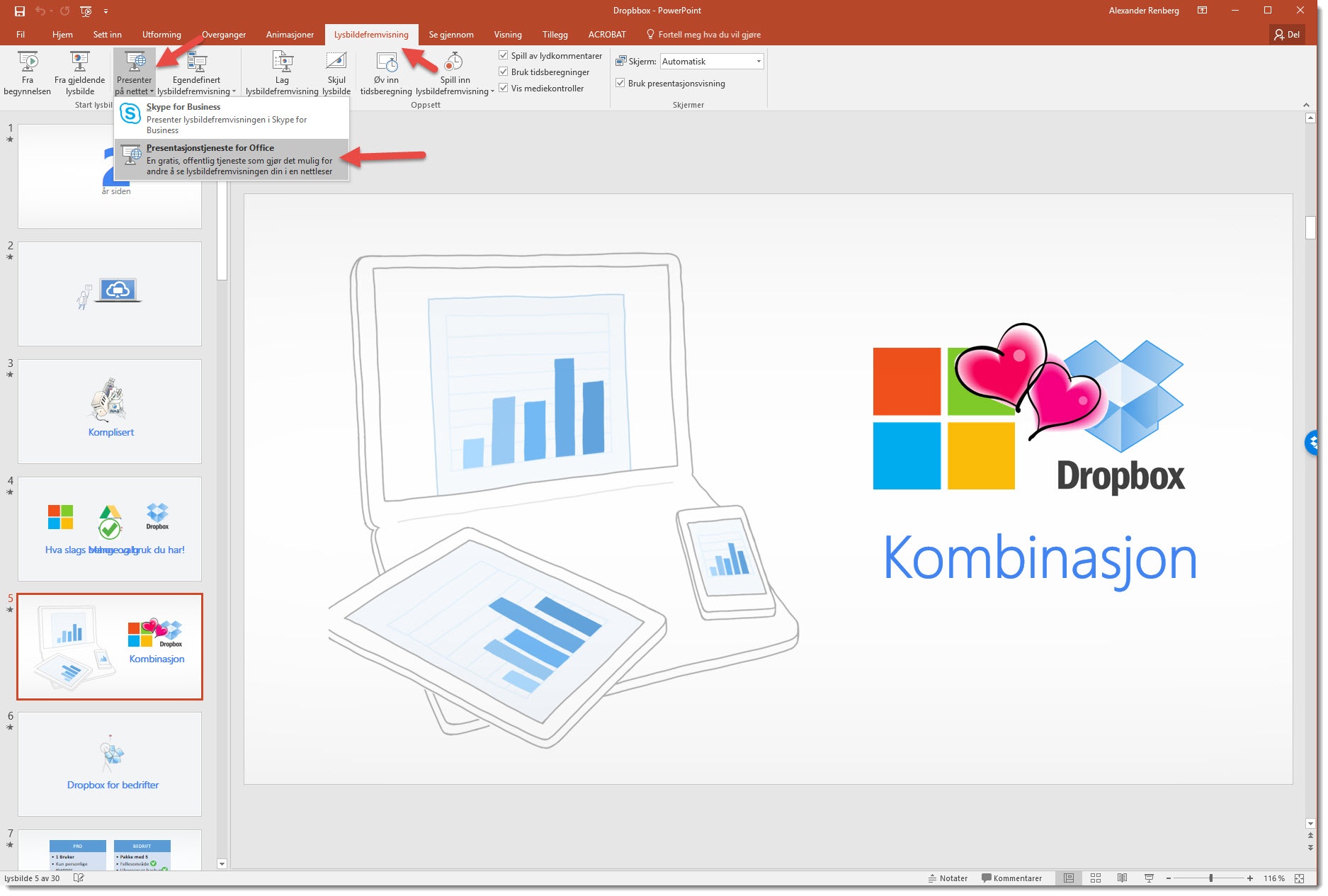Viewport: 1328px width, 896px height.
Task: Select slide 5 thumbnail Kombinasjon
Action: tap(110, 647)
